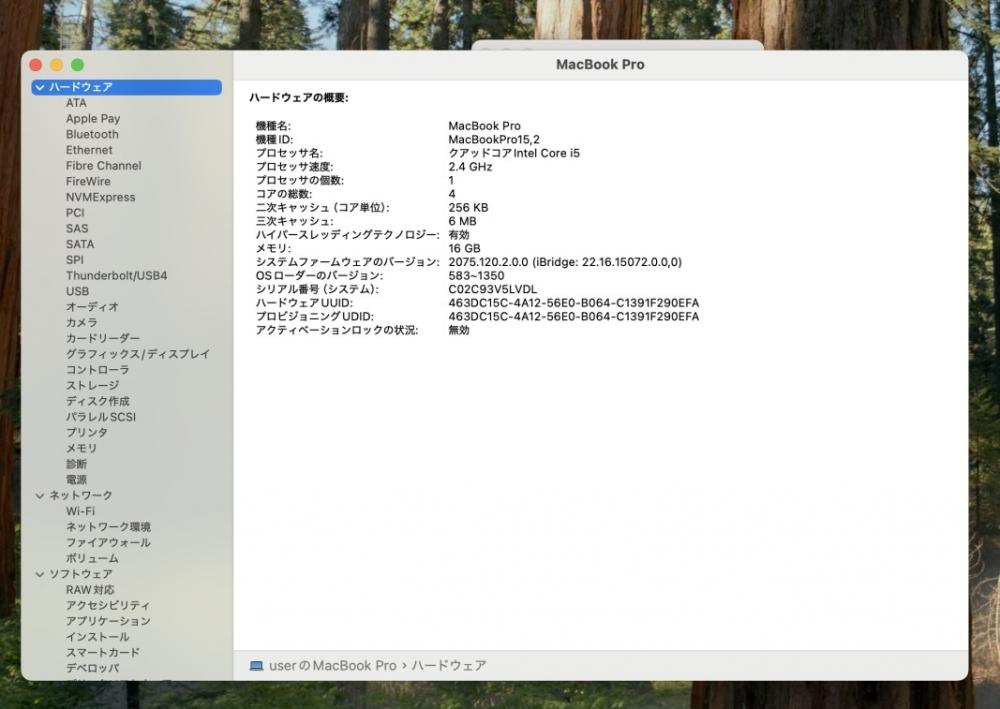Open ファイアウォール in the sidebar
The image size is (1000, 709).
108,543
